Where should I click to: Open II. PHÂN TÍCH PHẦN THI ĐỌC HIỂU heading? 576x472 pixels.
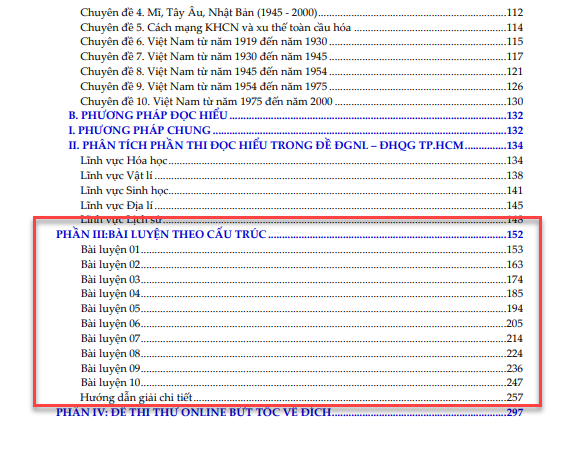click(296, 145)
